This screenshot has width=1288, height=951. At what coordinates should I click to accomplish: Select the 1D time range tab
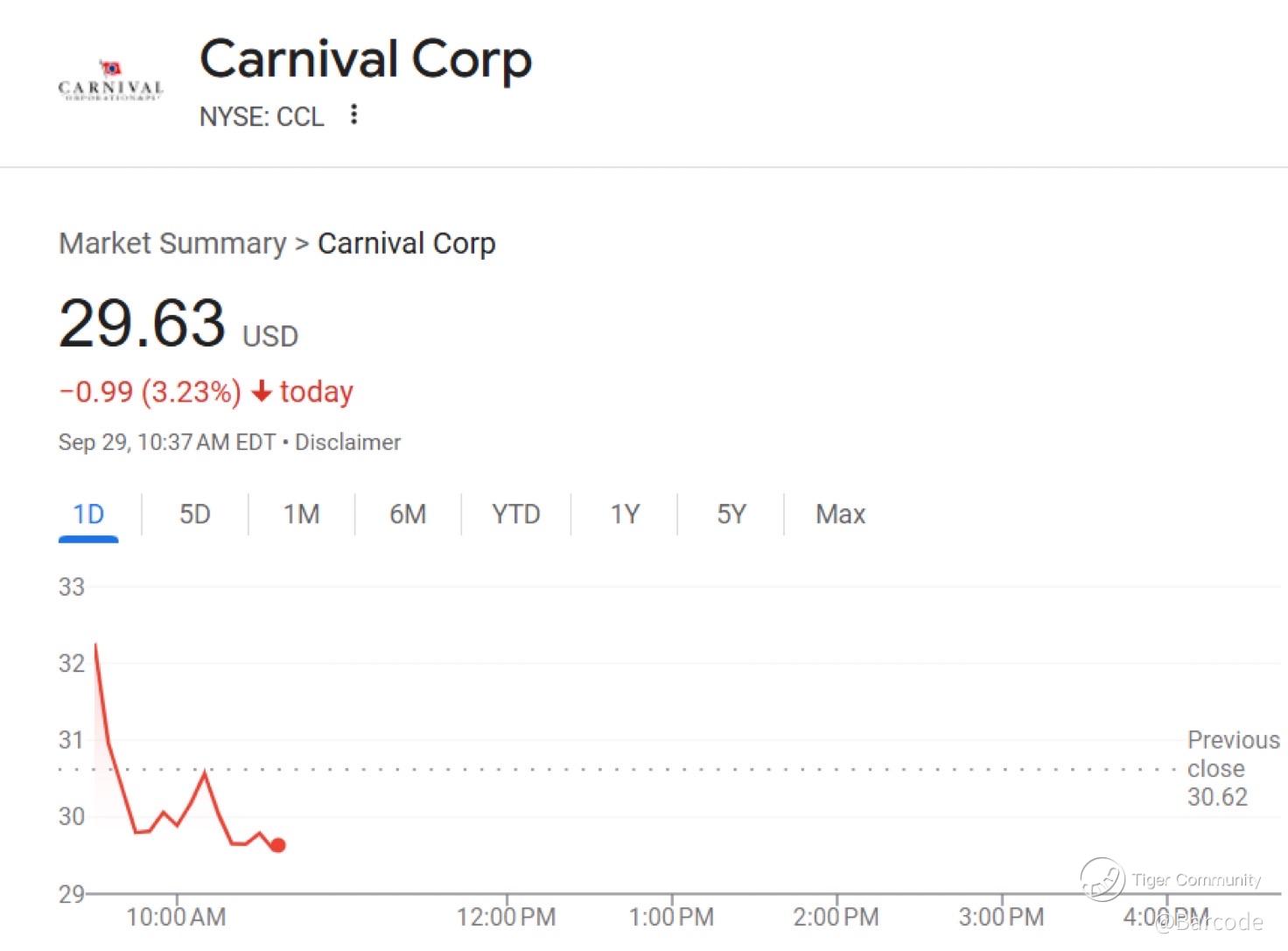[x=88, y=514]
